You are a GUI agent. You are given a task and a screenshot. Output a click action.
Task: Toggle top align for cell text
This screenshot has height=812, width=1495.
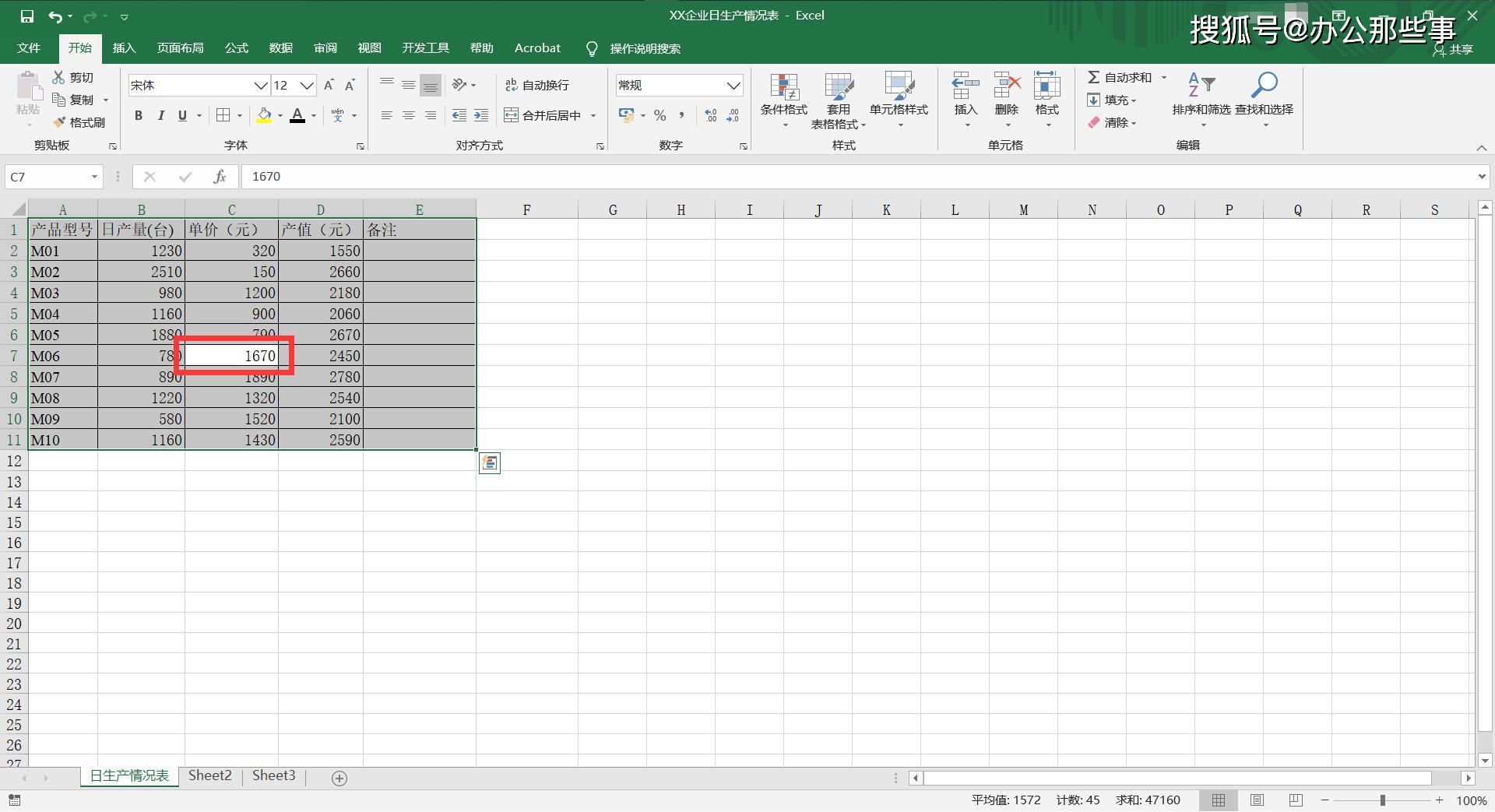386,85
